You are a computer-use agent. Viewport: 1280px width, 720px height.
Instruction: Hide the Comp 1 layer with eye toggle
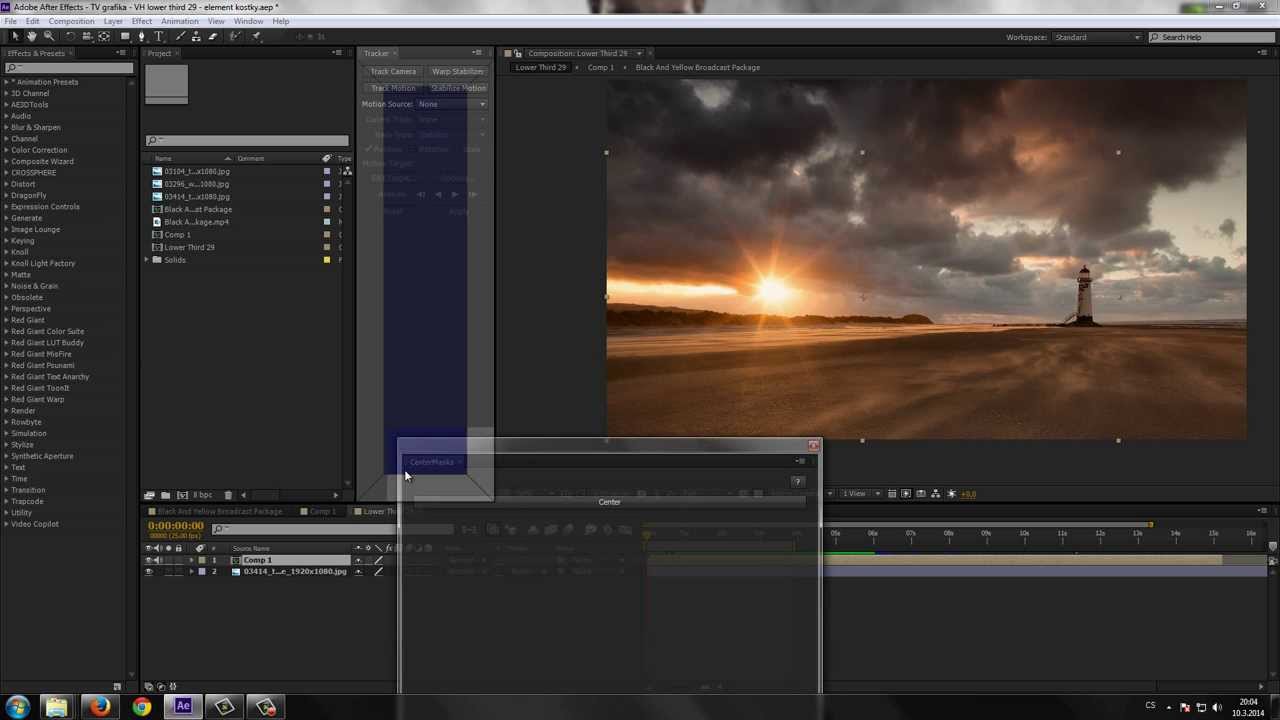point(149,560)
